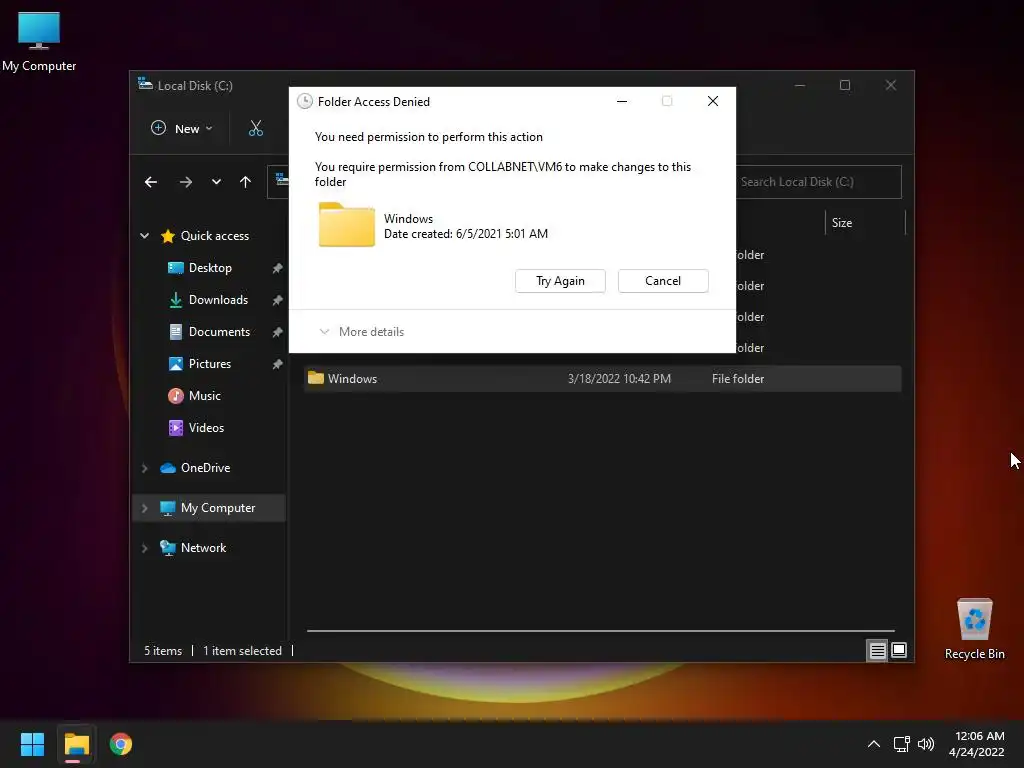Open recent locations chevron
Screen dimensions: 1024x768
pyautogui.click(x=216, y=182)
